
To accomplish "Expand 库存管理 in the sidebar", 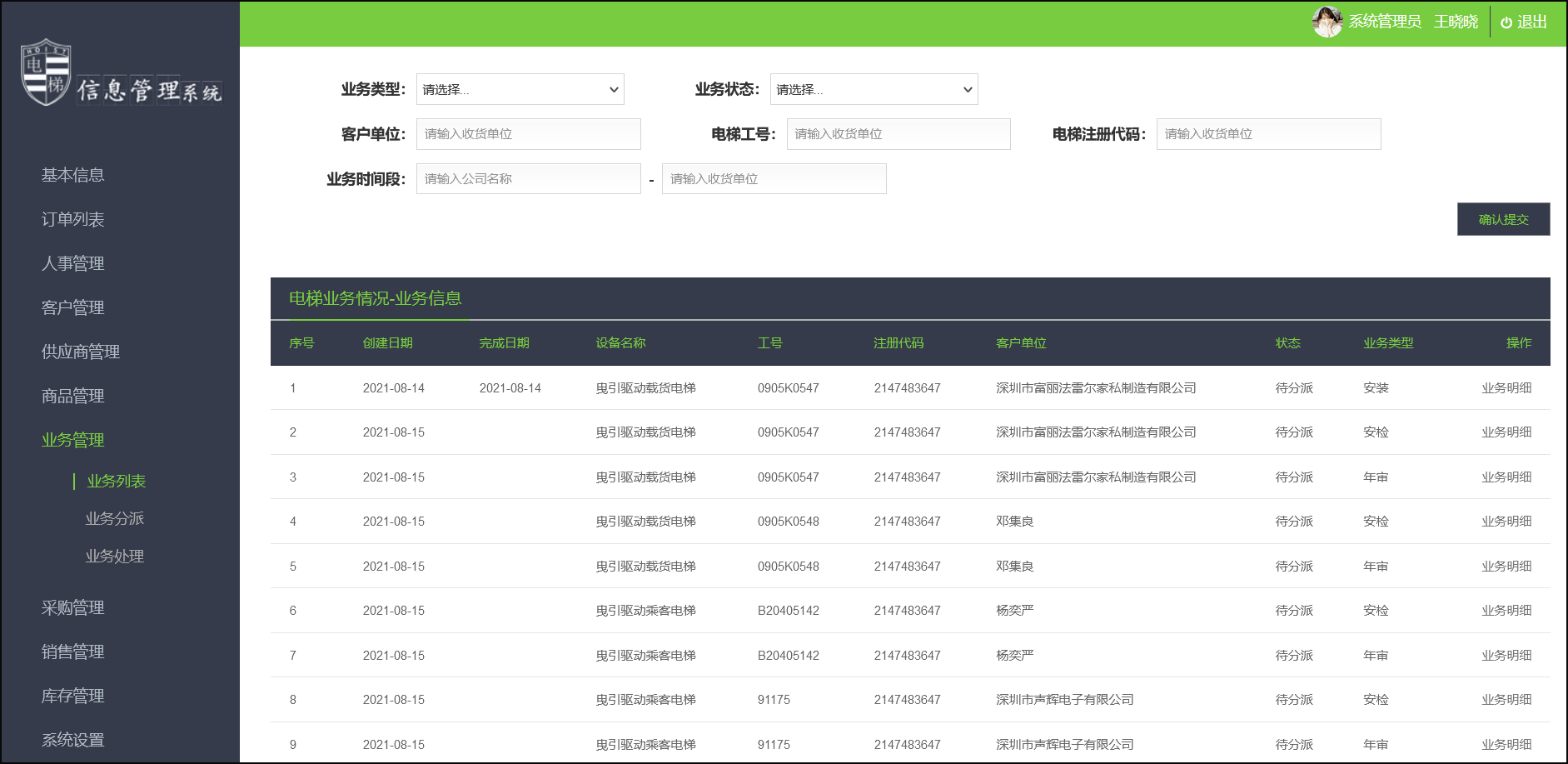I will [73, 697].
